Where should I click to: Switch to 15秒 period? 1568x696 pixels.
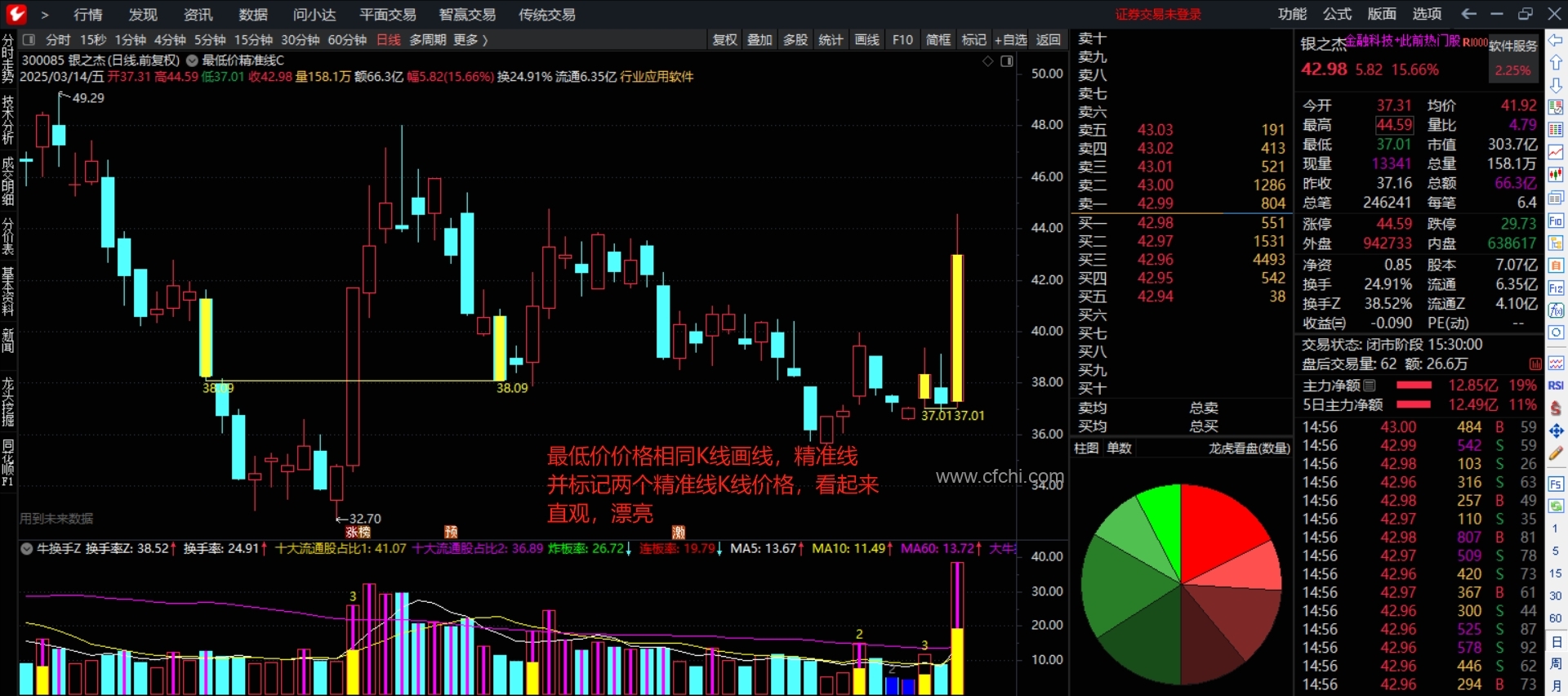(x=92, y=39)
